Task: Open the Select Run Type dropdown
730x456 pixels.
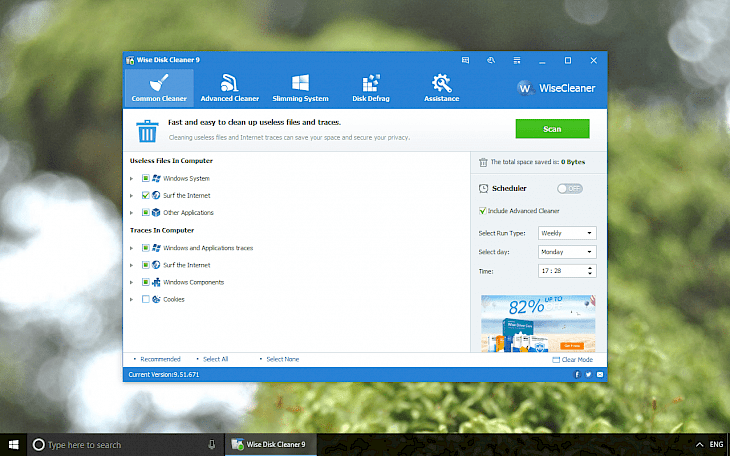Action: pos(567,233)
